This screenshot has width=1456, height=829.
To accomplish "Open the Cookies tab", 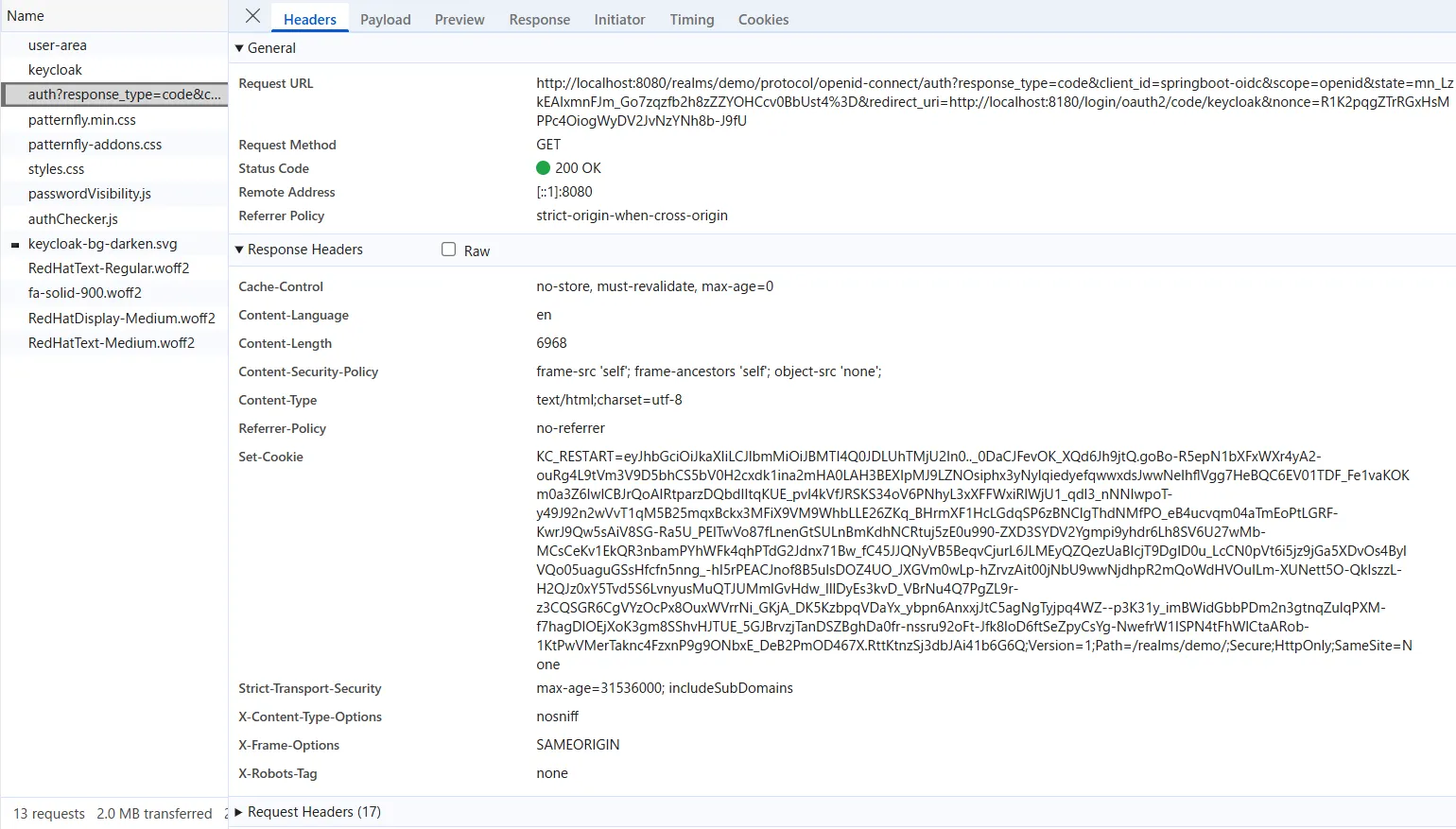I will point(763,19).
